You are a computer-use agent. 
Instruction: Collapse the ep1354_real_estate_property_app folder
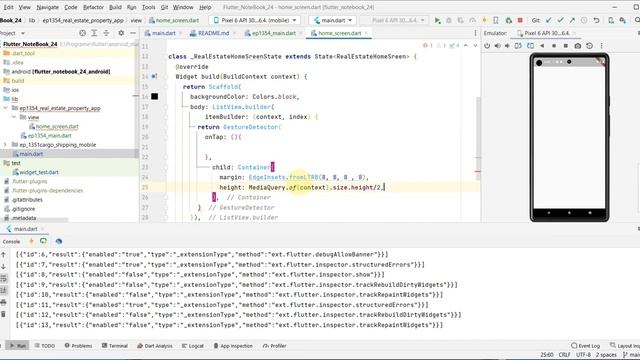pos(6,108)
